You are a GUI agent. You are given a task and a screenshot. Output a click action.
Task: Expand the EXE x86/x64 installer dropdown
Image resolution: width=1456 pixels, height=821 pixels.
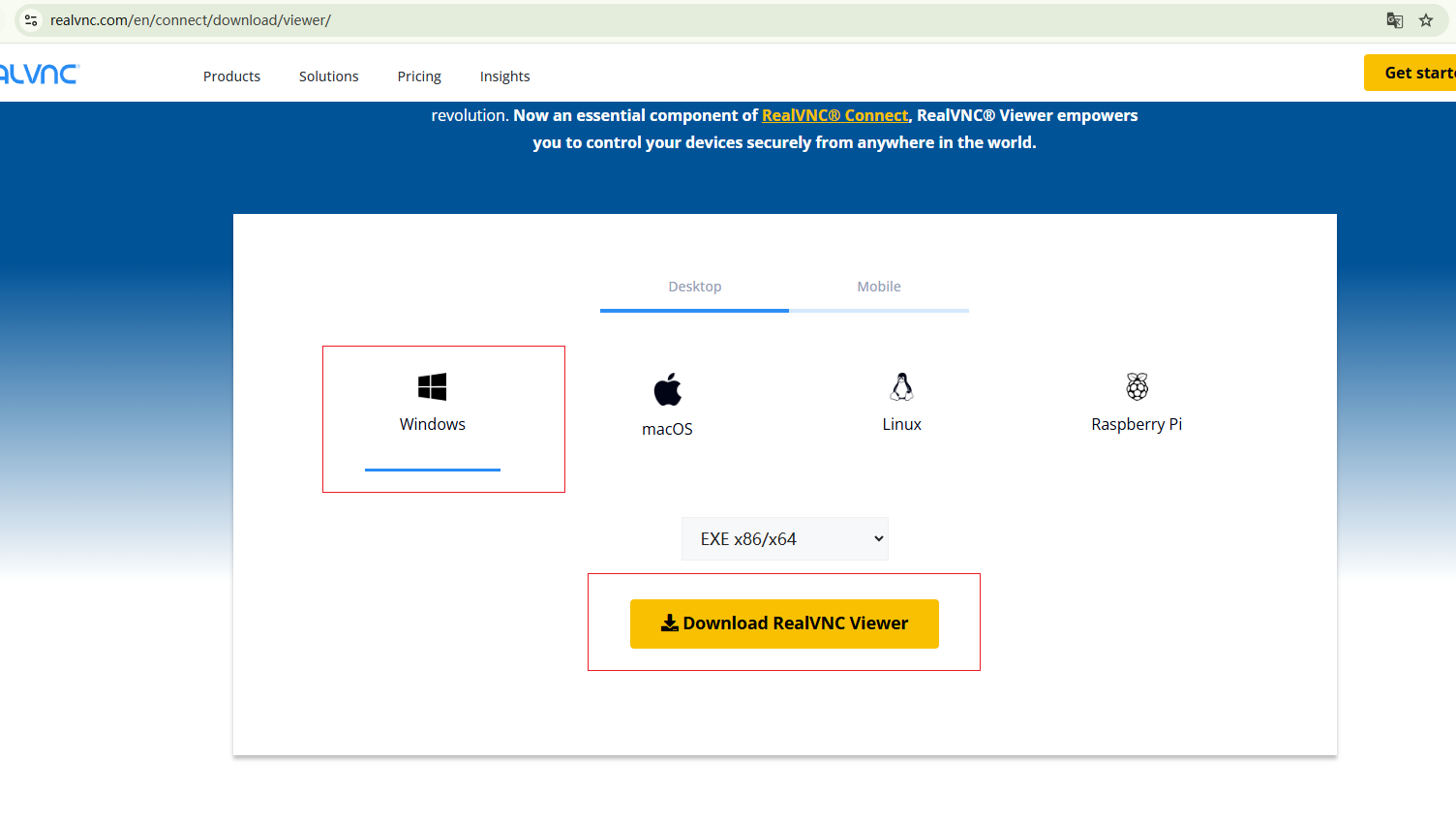(785, 539)
